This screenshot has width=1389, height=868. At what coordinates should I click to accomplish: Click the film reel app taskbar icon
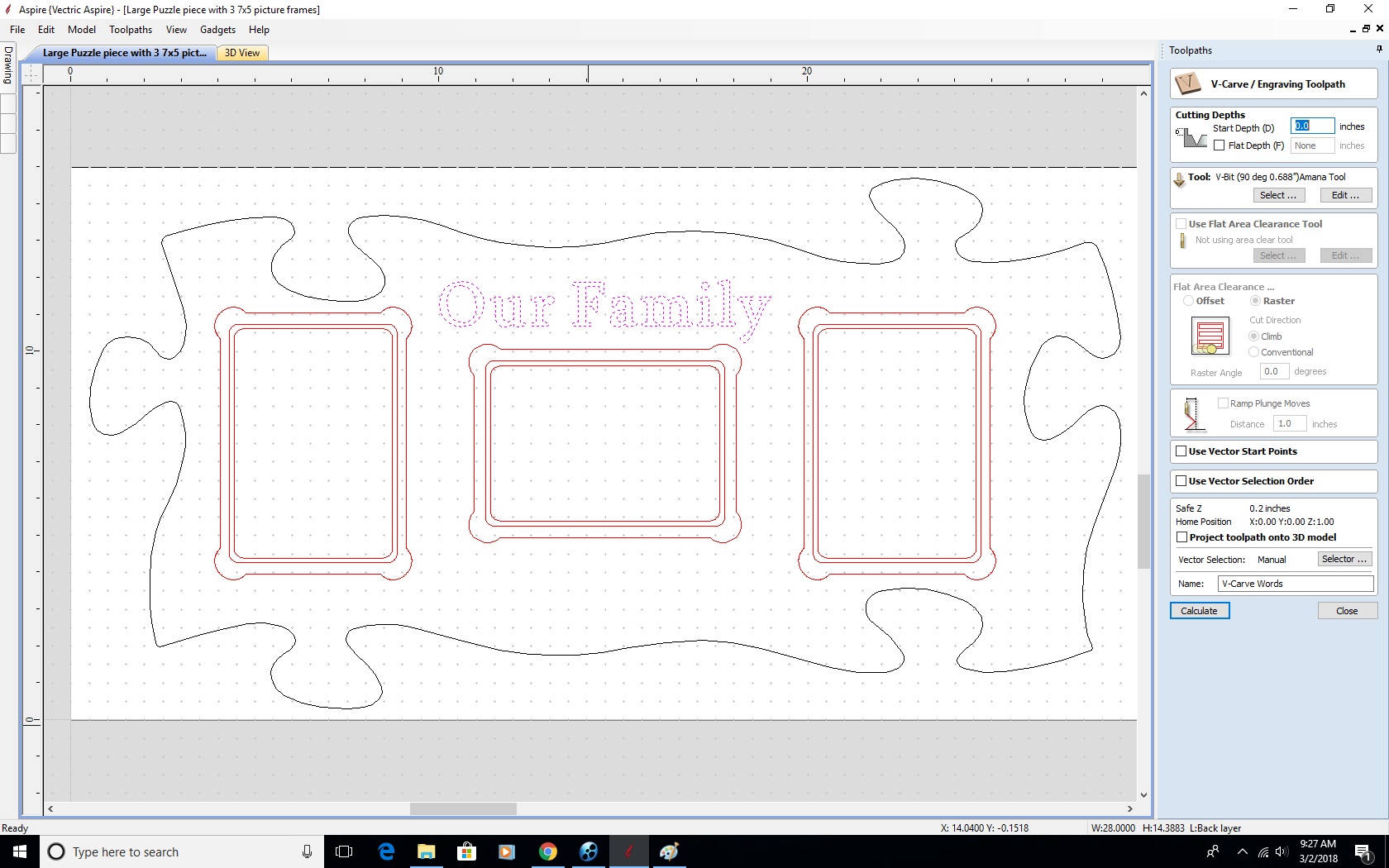tap(589, 851)
